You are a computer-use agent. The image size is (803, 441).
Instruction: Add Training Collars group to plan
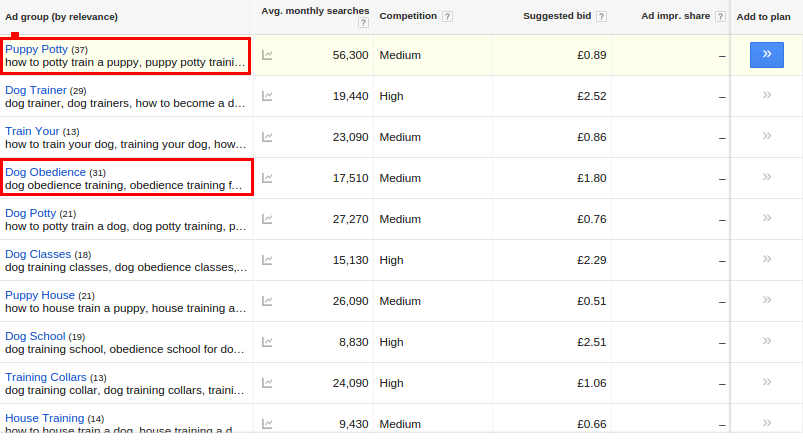click(x=767, y=382)
